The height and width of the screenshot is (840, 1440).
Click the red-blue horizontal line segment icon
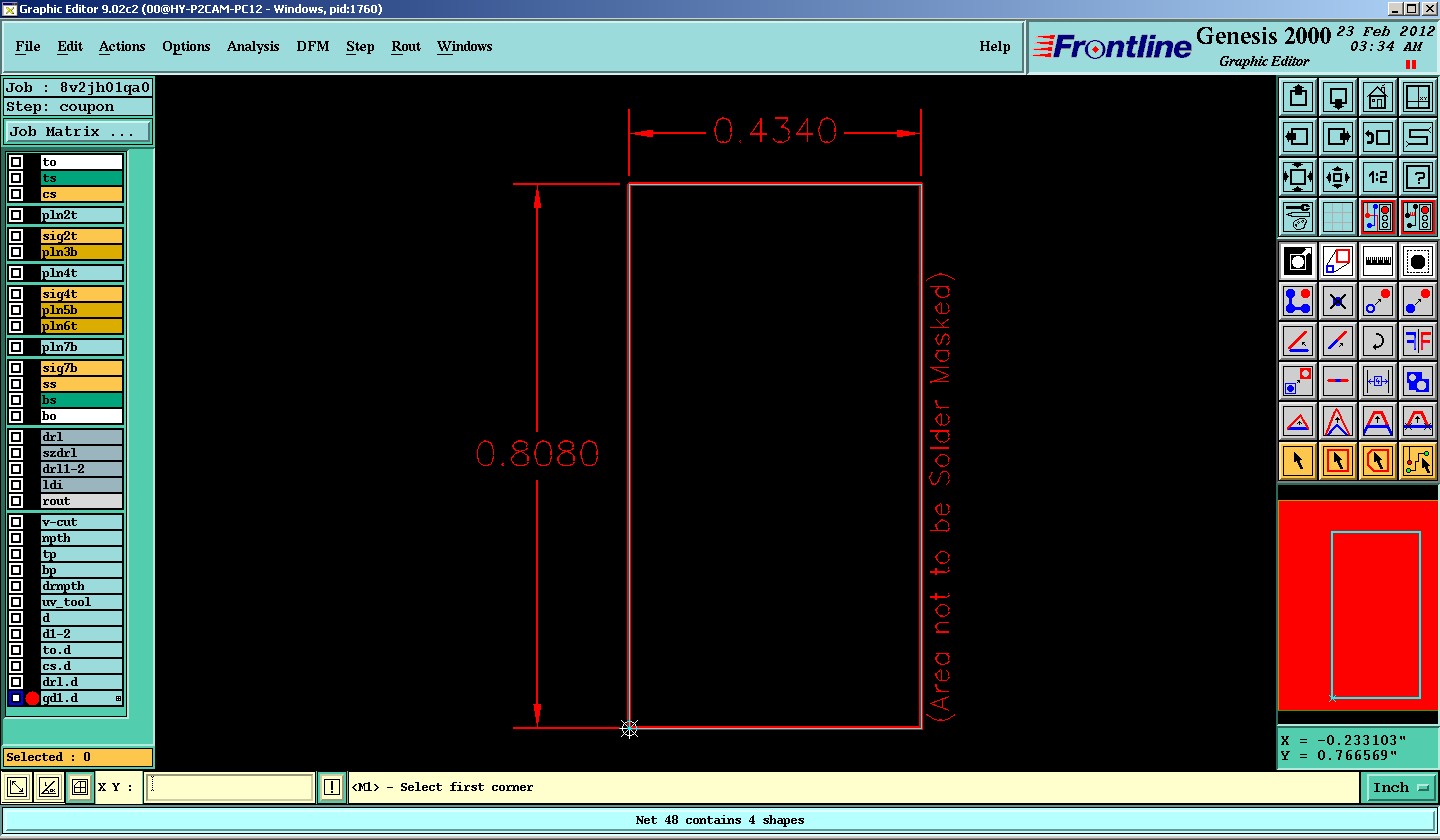point(1338,381)
